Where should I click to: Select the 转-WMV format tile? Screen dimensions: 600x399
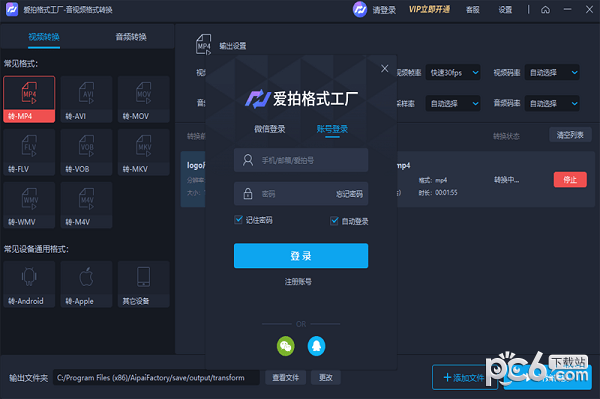click(29, 205)
